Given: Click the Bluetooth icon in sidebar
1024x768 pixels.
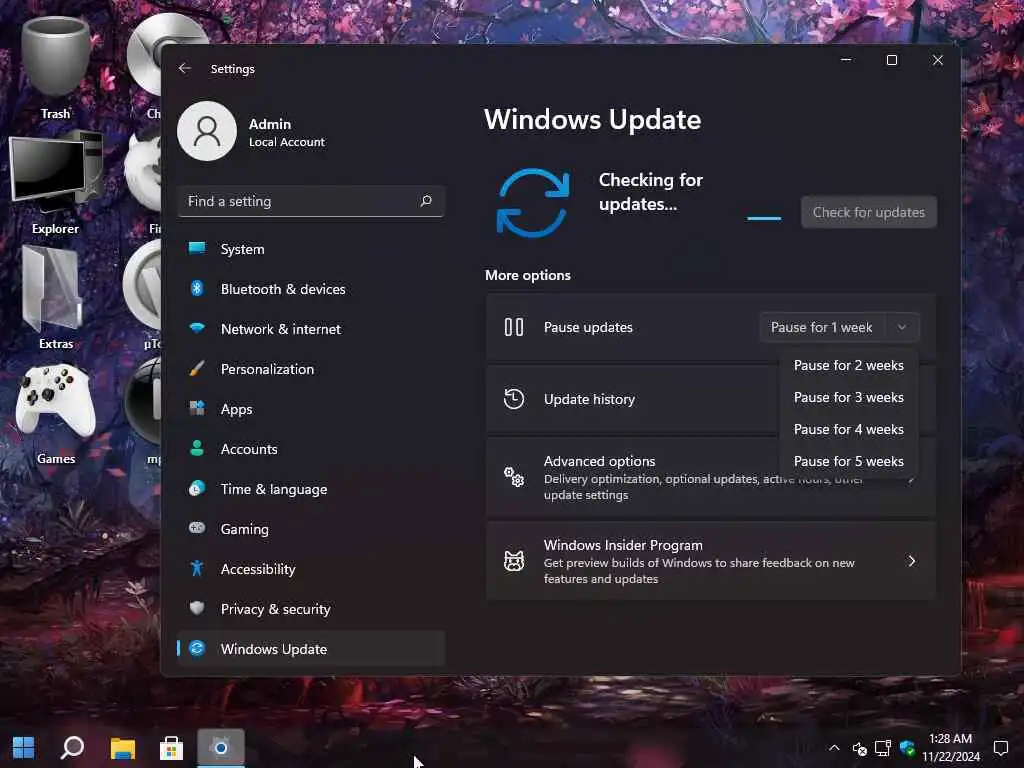Looking at the screenshot, I should pos(197,288).
